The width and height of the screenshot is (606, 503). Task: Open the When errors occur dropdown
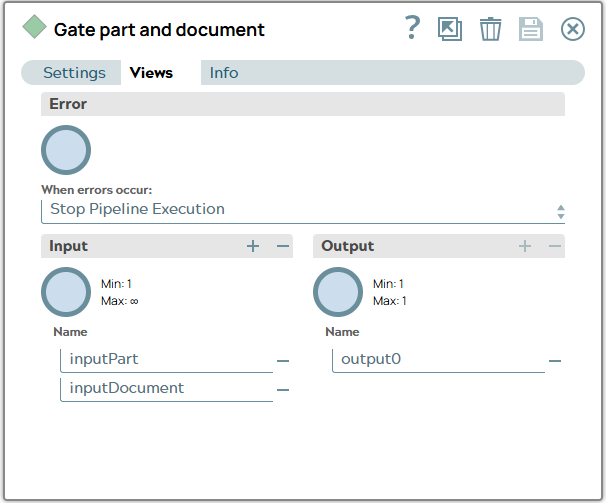303,211
